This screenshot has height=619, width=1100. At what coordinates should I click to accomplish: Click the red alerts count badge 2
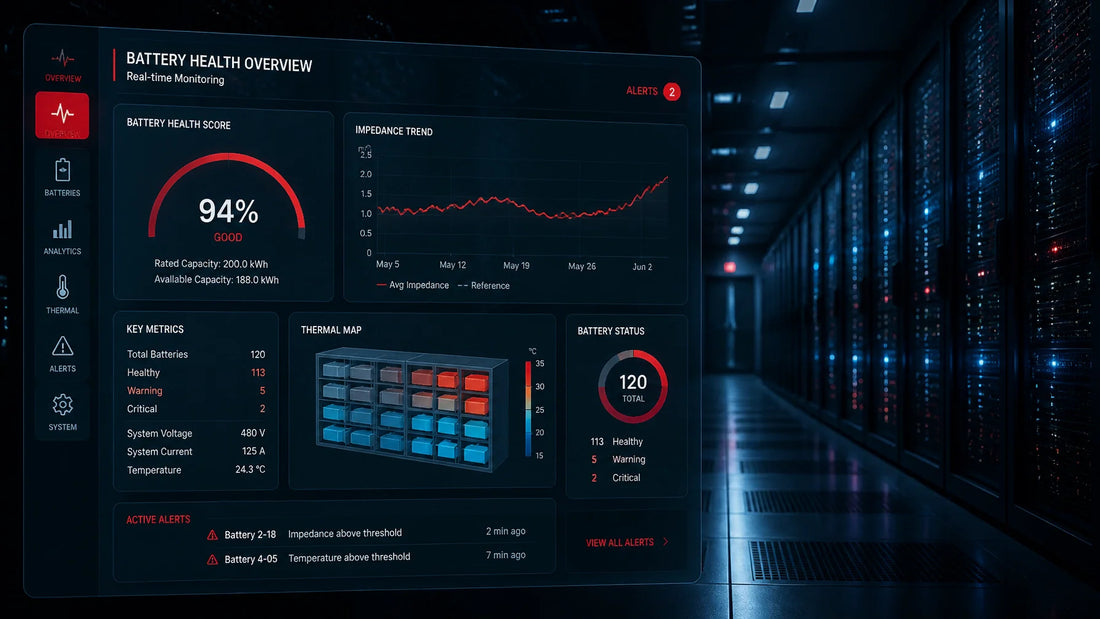click(x=671, y=92)
